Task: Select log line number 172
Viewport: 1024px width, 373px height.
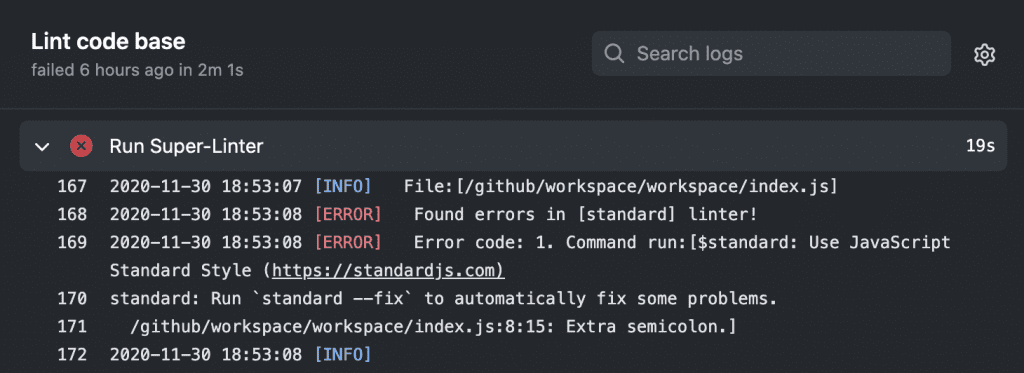Action: pyautogui.click(x=72, y=355)
